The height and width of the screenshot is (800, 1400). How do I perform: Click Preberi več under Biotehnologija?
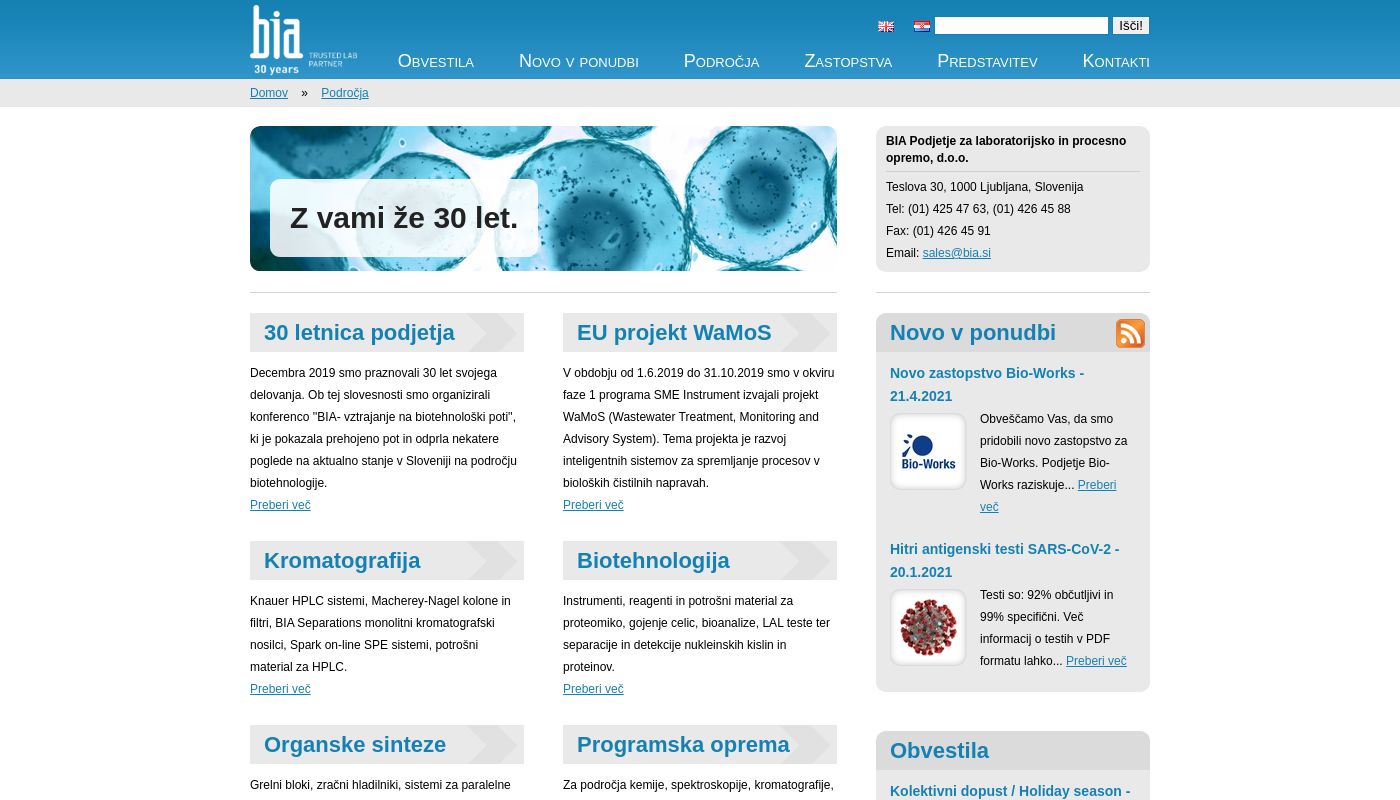tap(593, 689)
